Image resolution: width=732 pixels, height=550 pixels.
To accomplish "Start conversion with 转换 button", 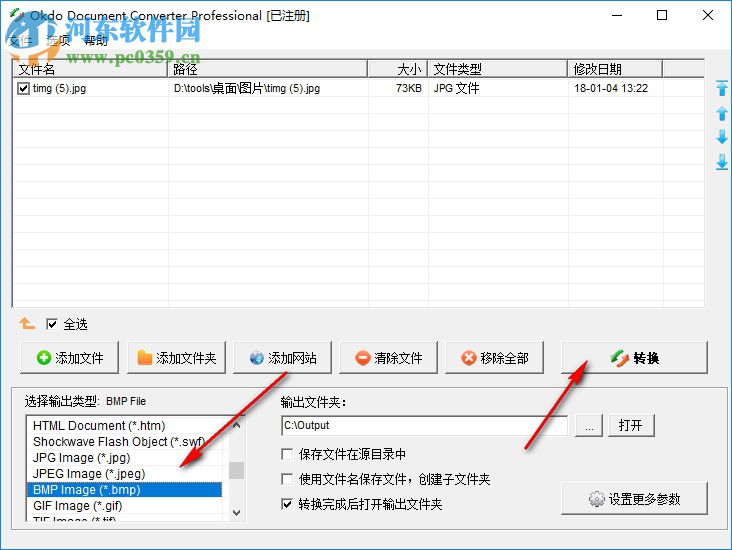I will point(634,358).
